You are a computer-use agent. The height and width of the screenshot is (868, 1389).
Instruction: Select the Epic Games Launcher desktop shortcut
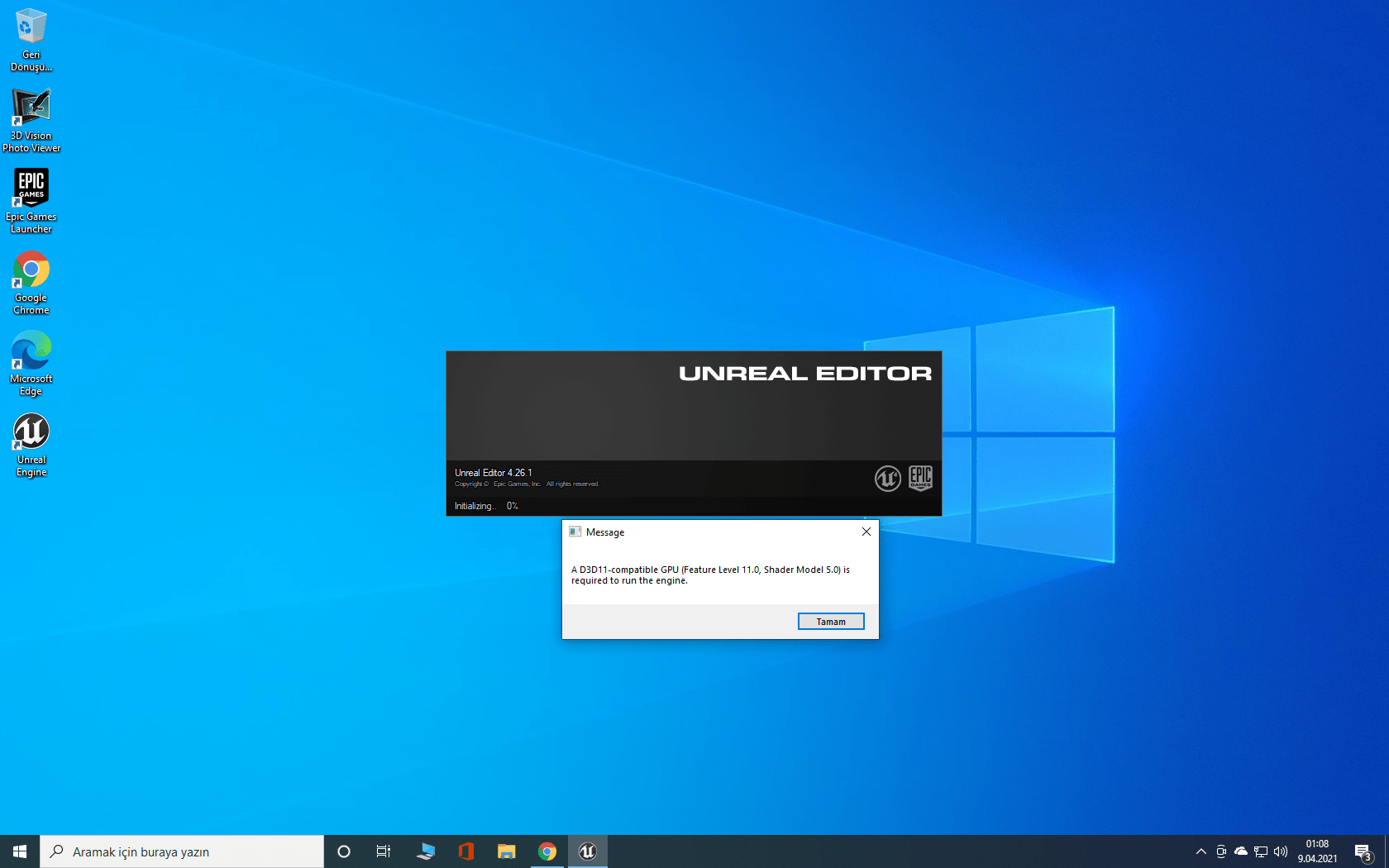(x=31, y=203)
